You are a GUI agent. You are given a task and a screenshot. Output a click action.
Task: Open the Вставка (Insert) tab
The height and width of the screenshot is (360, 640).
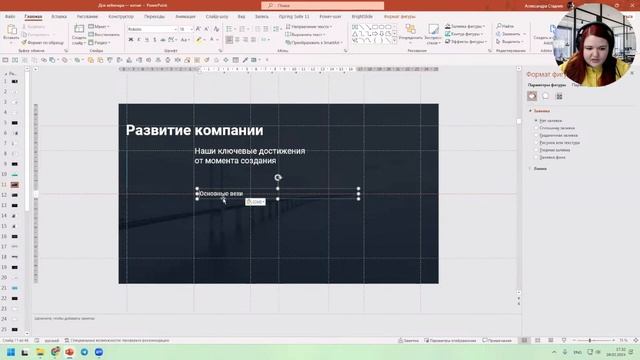tap(59, 16)
